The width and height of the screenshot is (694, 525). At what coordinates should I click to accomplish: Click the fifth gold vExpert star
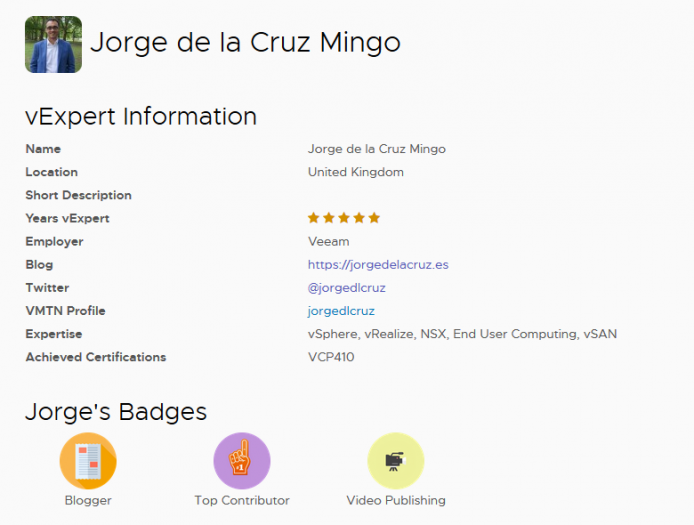pos(374,218)
